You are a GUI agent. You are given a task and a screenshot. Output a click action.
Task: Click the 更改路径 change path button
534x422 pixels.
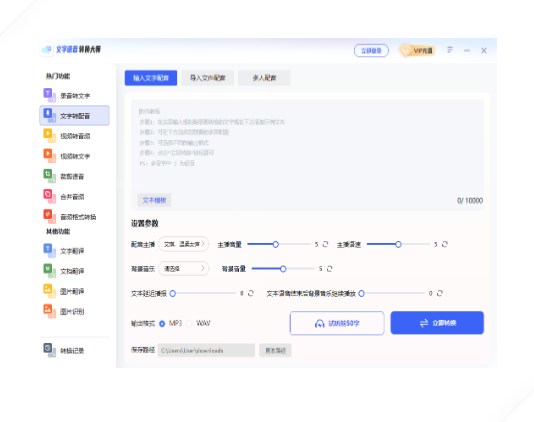(275, 350)
